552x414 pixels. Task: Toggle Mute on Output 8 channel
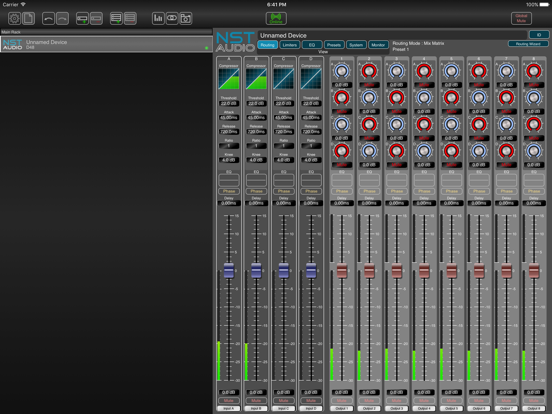point(534,400)
